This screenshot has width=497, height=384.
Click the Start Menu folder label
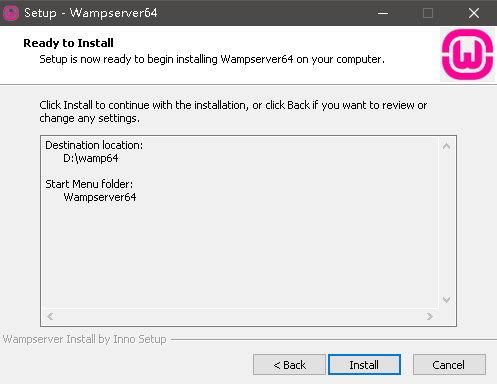(89, 184)
